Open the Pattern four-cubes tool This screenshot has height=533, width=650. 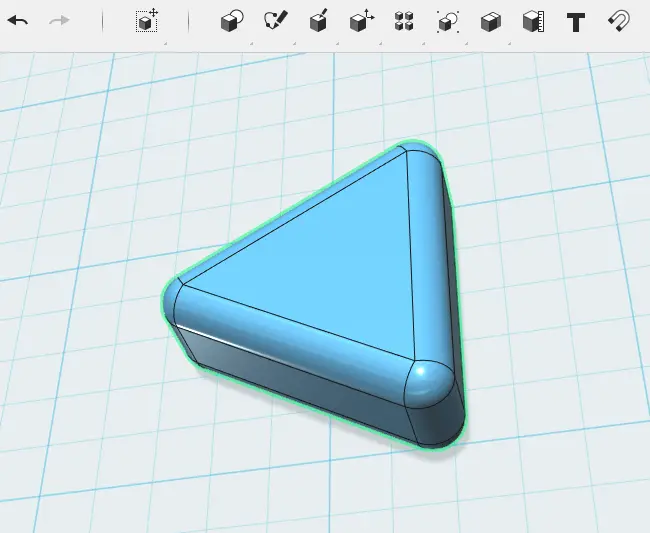pos(404,21)
